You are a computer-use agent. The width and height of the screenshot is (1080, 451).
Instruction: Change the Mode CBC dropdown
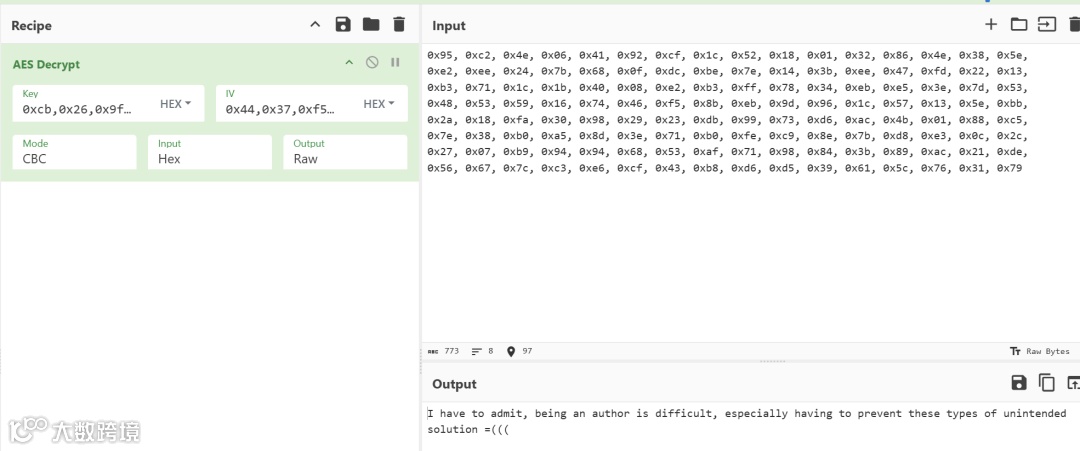[74, 152]
